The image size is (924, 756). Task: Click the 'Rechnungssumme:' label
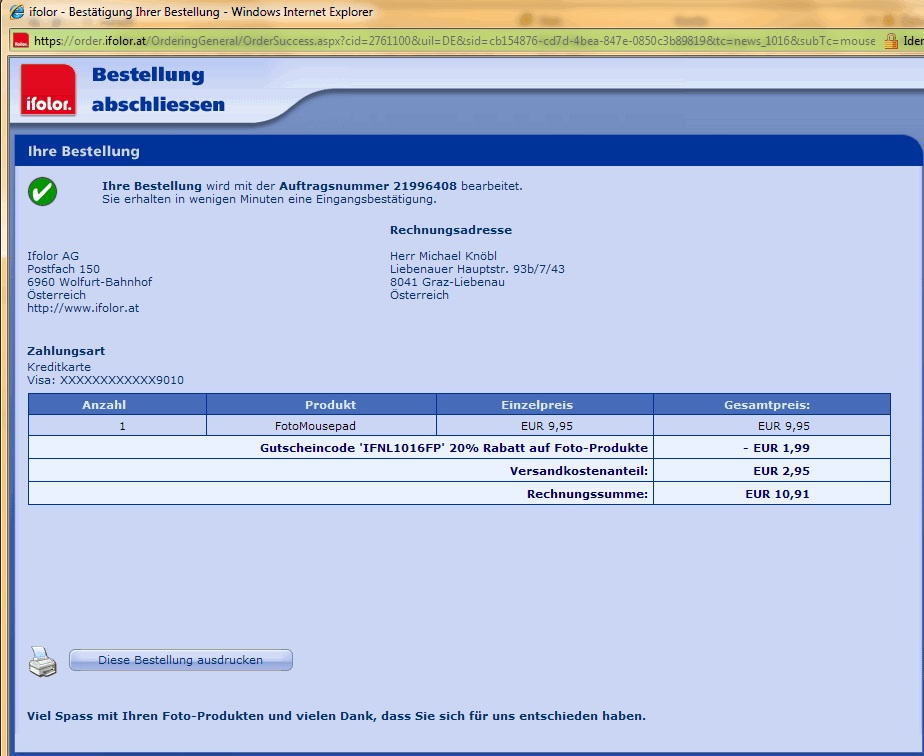pyautogui.click(x=588, y=494)
